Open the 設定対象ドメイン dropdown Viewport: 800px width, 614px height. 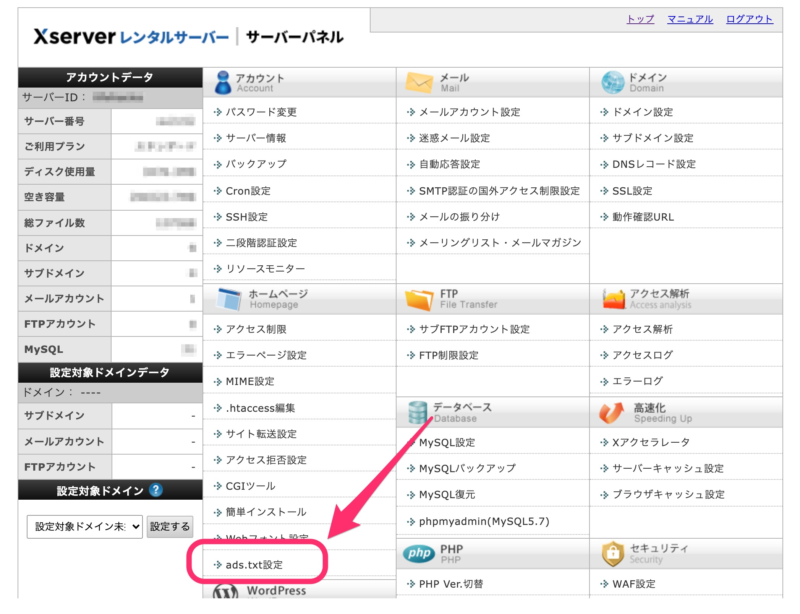coord(84,526)
